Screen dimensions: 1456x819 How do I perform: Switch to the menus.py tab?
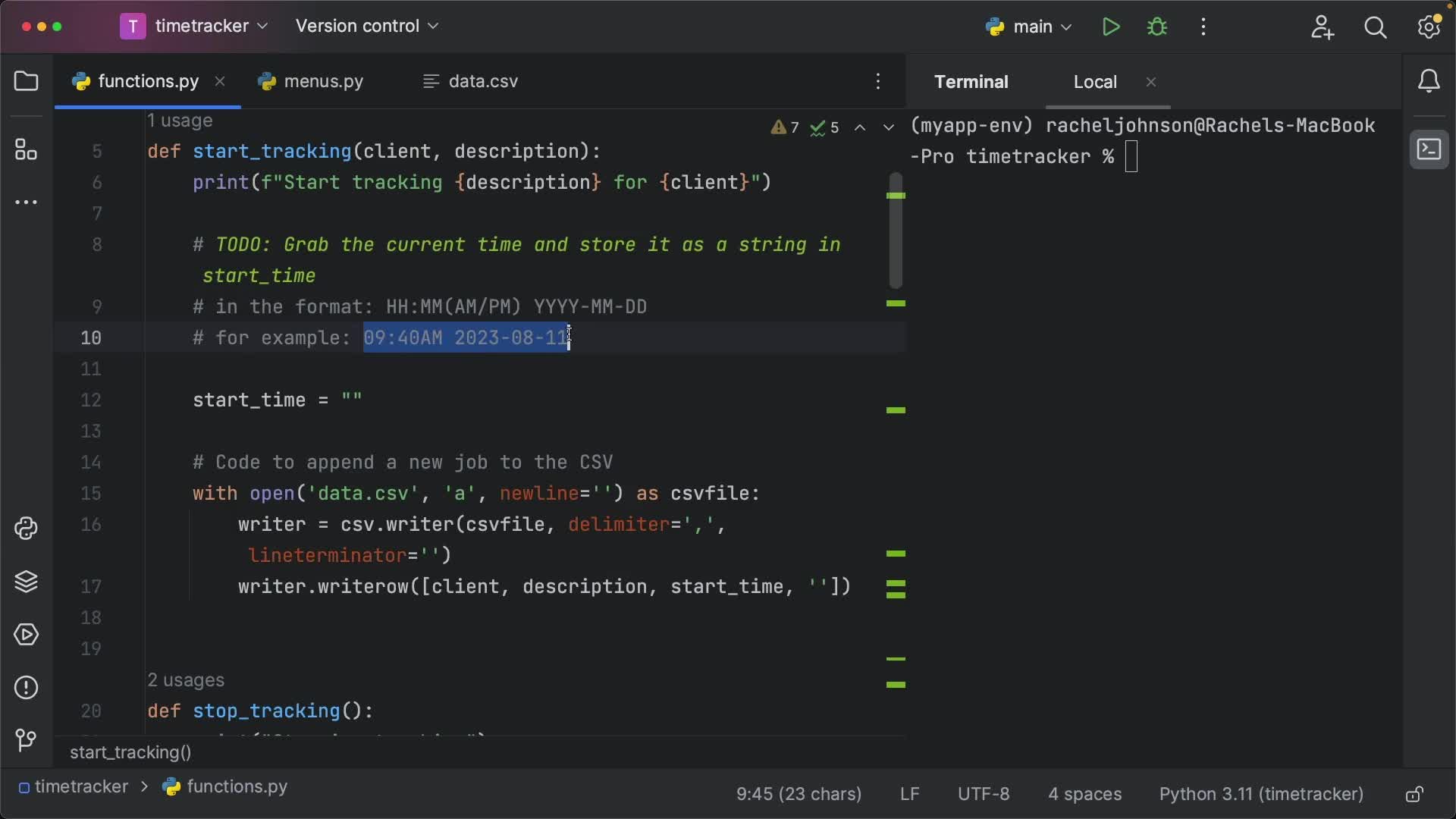pyautogui.click(x=322, y=81)
